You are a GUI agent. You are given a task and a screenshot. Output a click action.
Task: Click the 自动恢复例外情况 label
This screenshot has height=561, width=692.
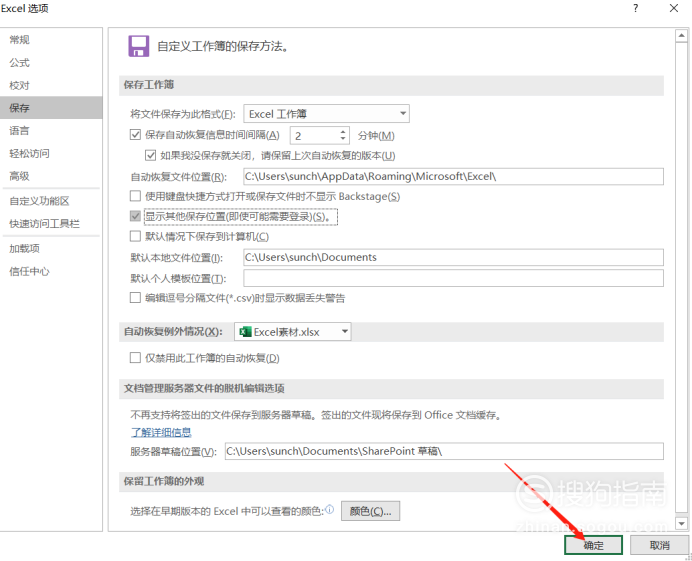(173, 331)
